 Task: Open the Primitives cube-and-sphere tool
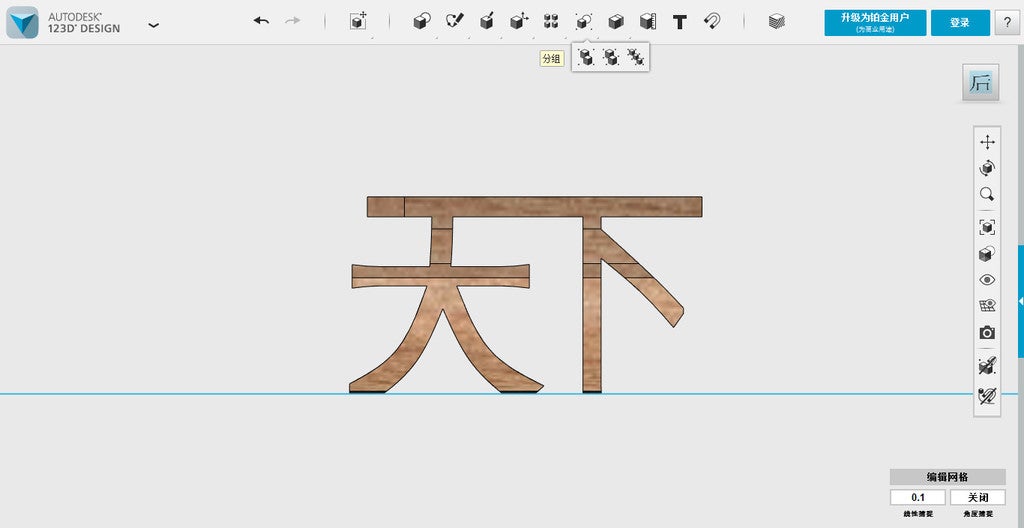tap(422, 22)
